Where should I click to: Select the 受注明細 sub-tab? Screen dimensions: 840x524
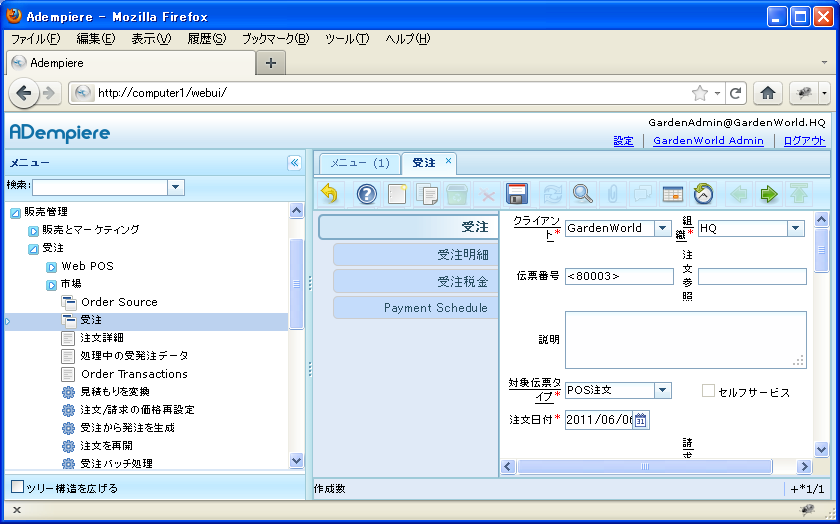pos(416,255)
